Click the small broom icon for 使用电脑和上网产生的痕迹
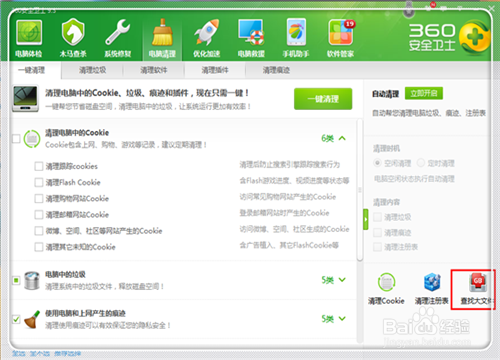Image resolution: width=500 pixels, height=360 pixels. click(x=32, y=319)
